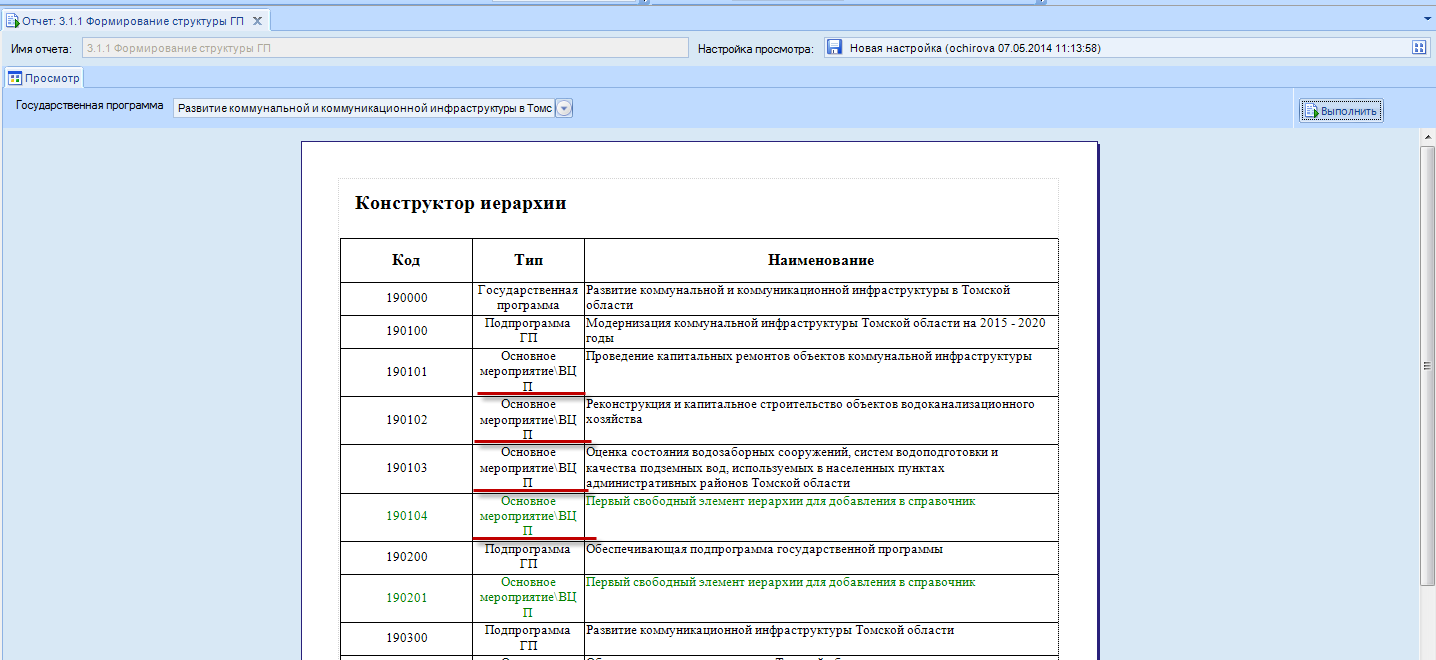Screen dimensions: 1436x660
Task: Click the save icon in Настройка просмотра
Action: [x=835, y=48]
